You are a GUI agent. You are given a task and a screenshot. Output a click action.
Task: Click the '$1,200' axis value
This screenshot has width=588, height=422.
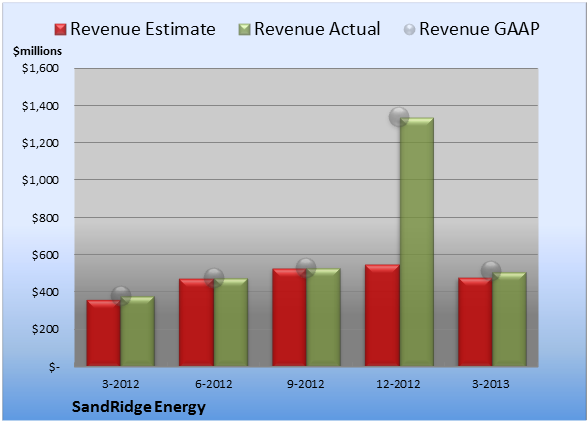(40, 143)
